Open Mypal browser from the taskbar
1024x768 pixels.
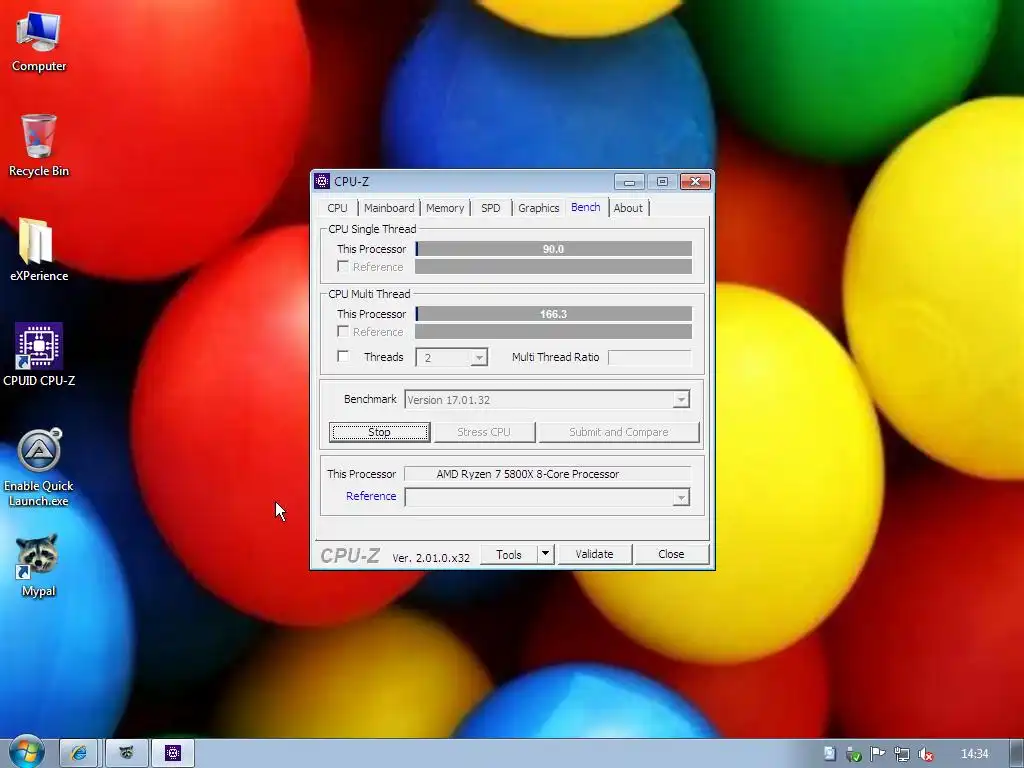(126, 754)
